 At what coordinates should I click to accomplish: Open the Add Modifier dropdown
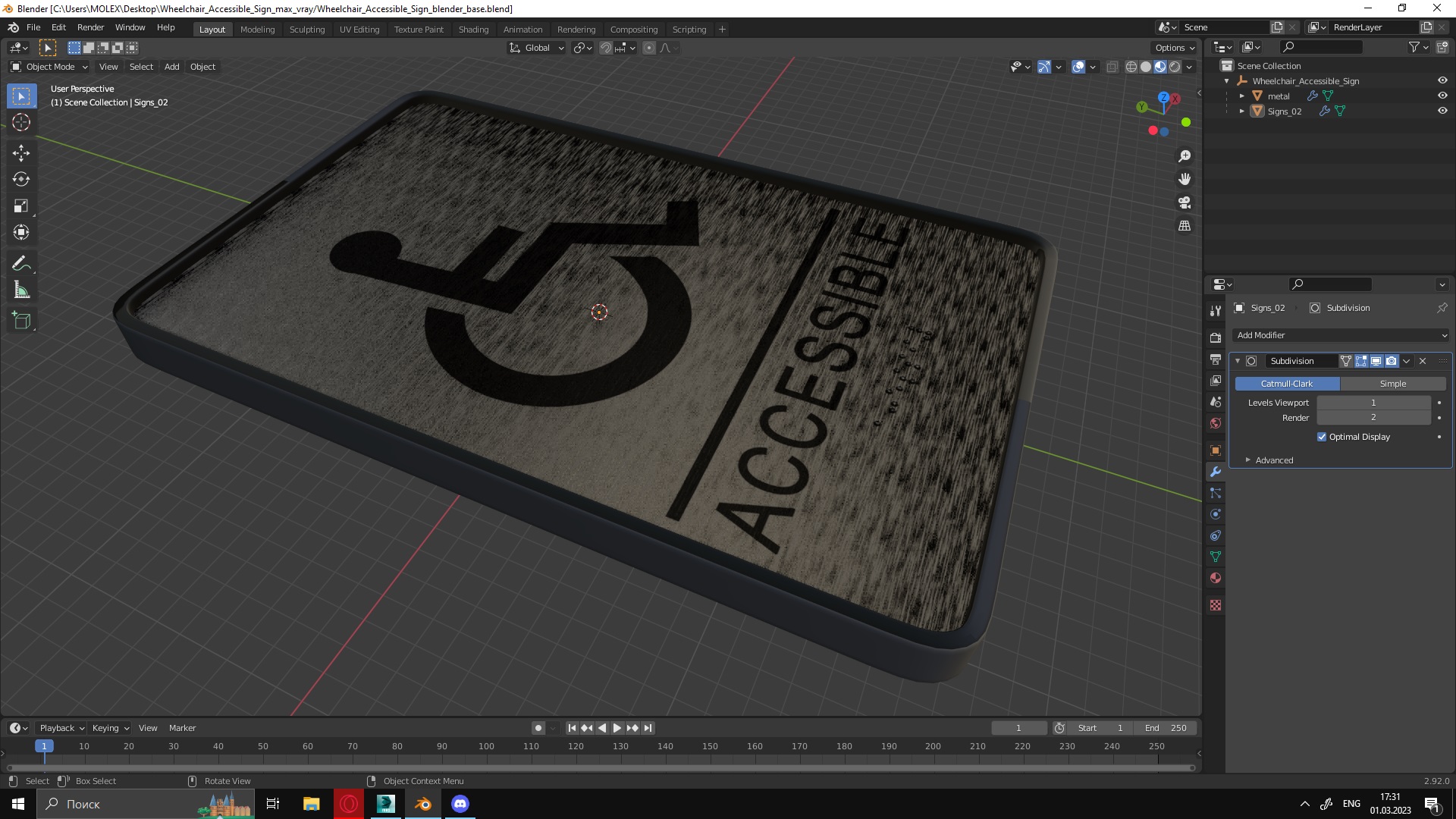1341,335
